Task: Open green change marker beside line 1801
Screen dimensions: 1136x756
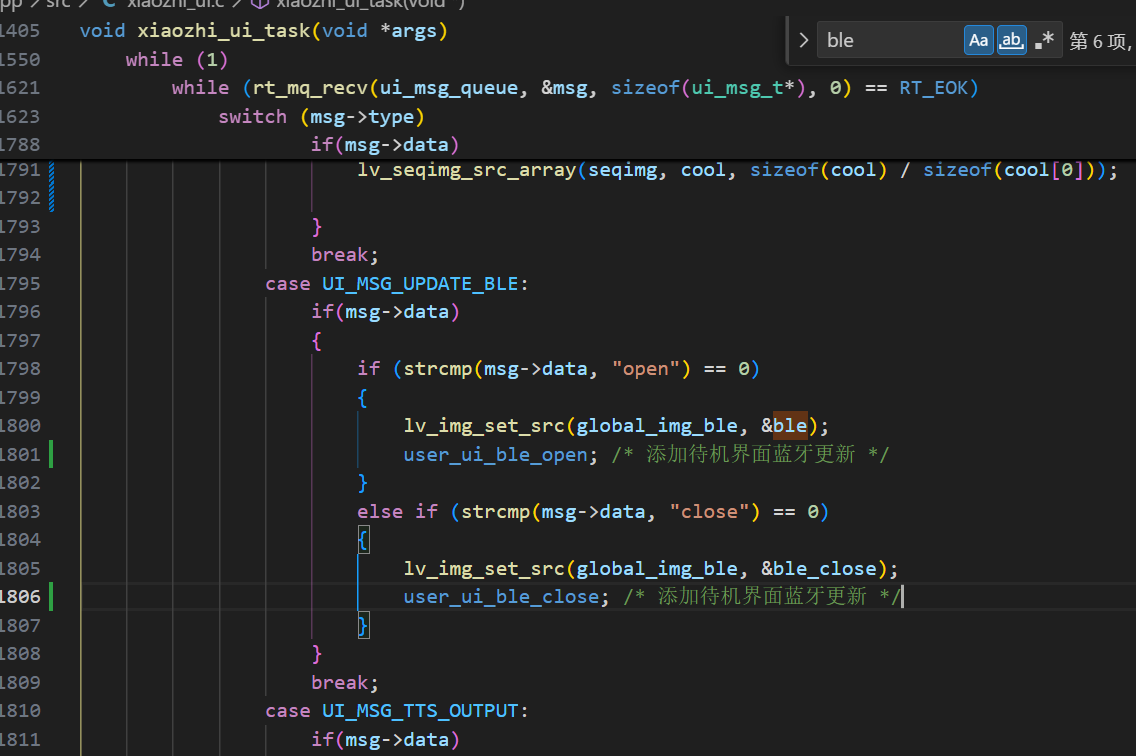Action: coord(51,454)
